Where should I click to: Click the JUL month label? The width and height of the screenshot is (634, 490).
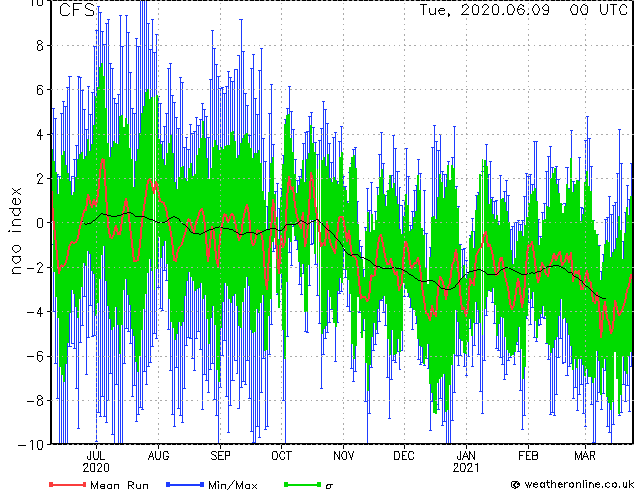(96, 456)
